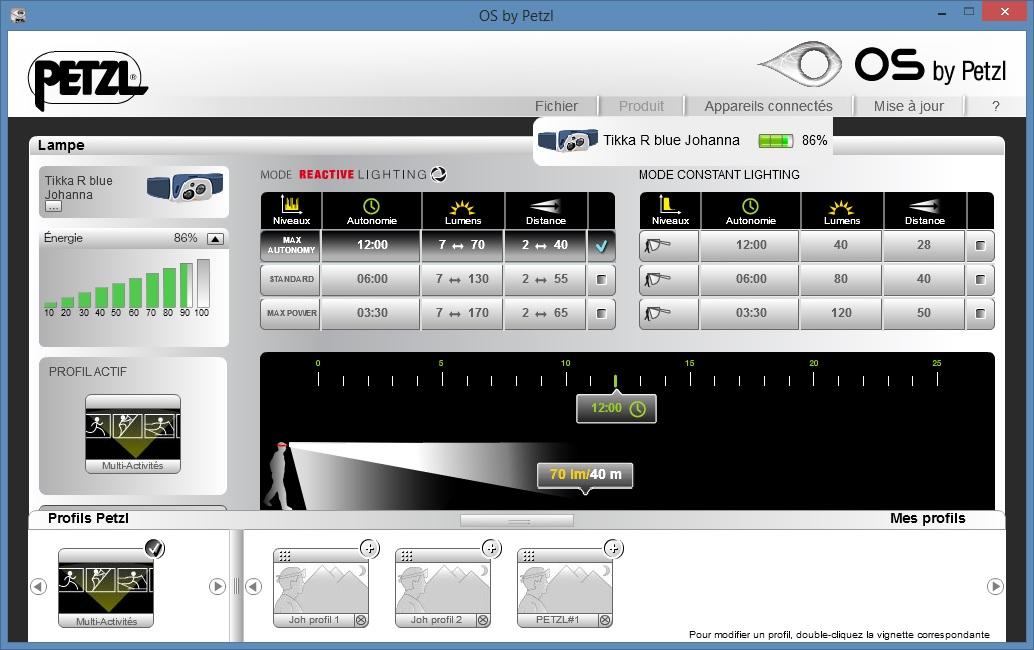The width and height of the screenshot is (1034, 650).
Task: Delete the Joh profil 1 profile
Action: pos(361,620)
